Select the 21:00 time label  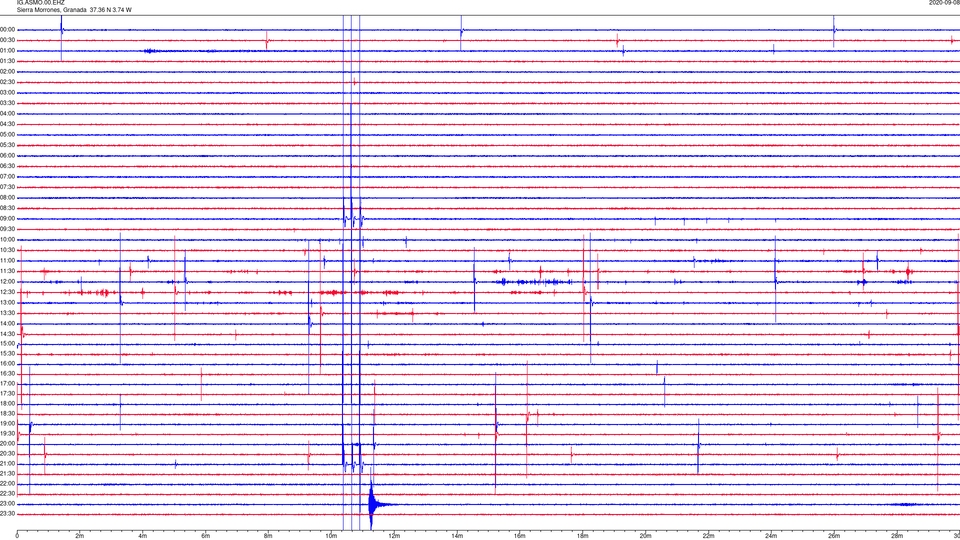pos(8,464)
